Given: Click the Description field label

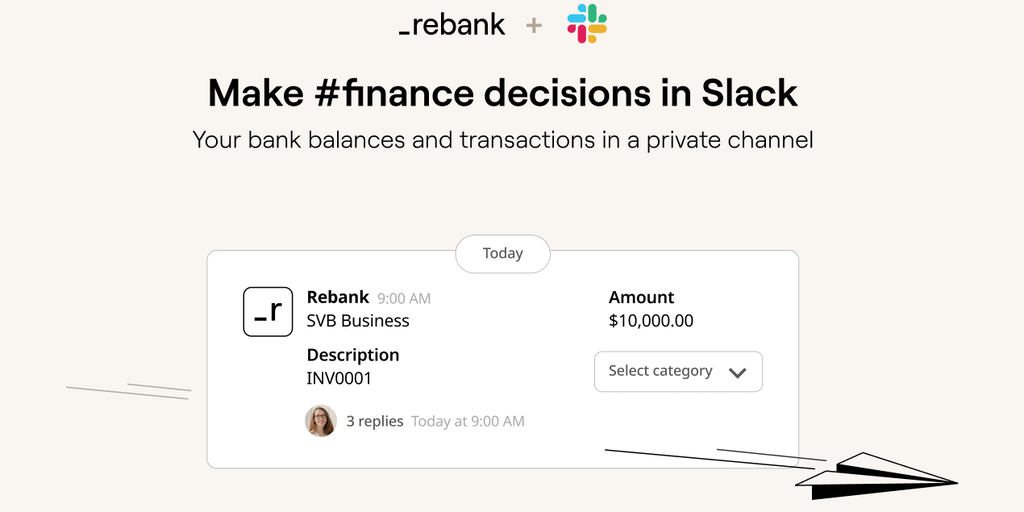Looking at the screenshot, I should (x=353, y=355).
